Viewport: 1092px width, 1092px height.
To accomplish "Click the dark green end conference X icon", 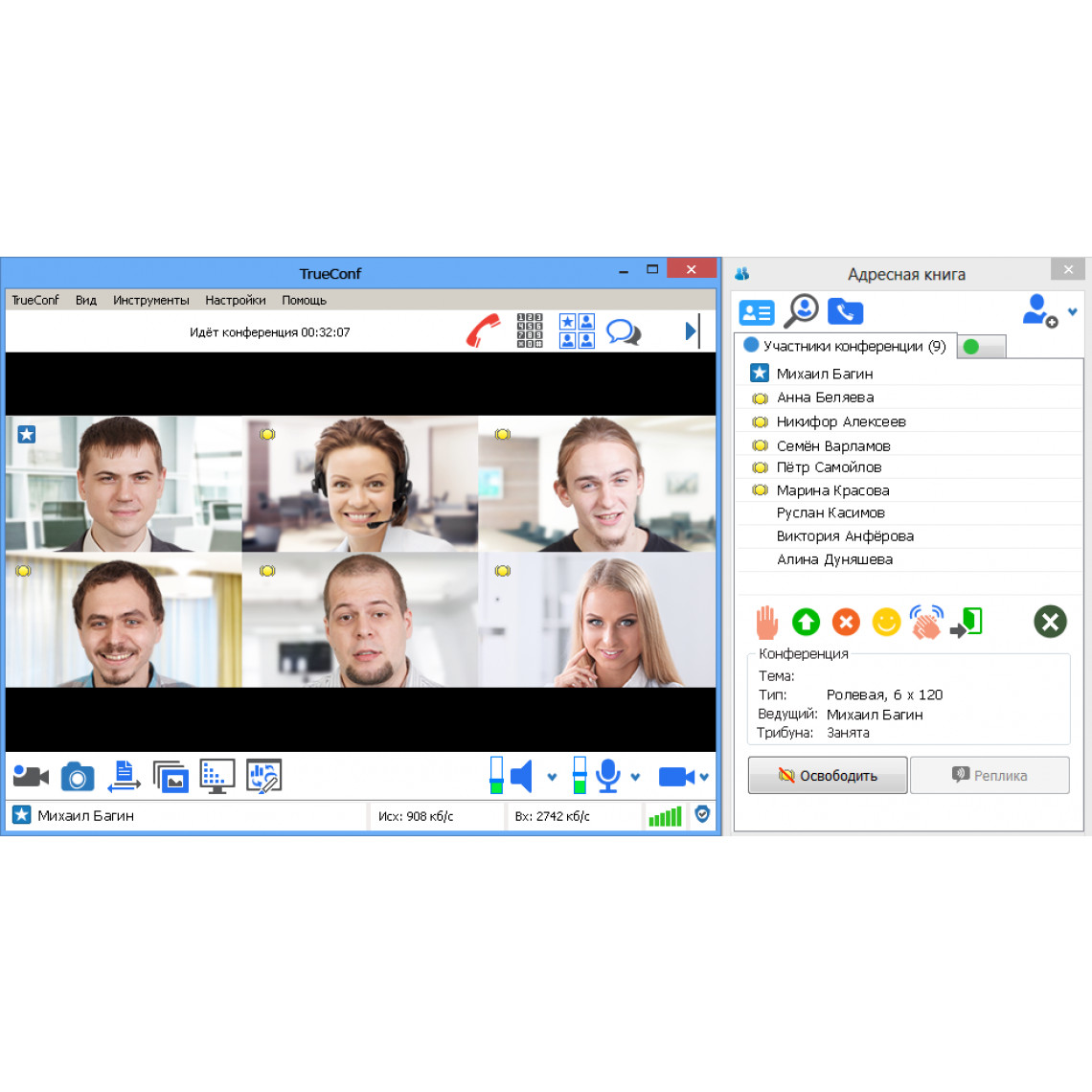I will tap(1050, 622).
